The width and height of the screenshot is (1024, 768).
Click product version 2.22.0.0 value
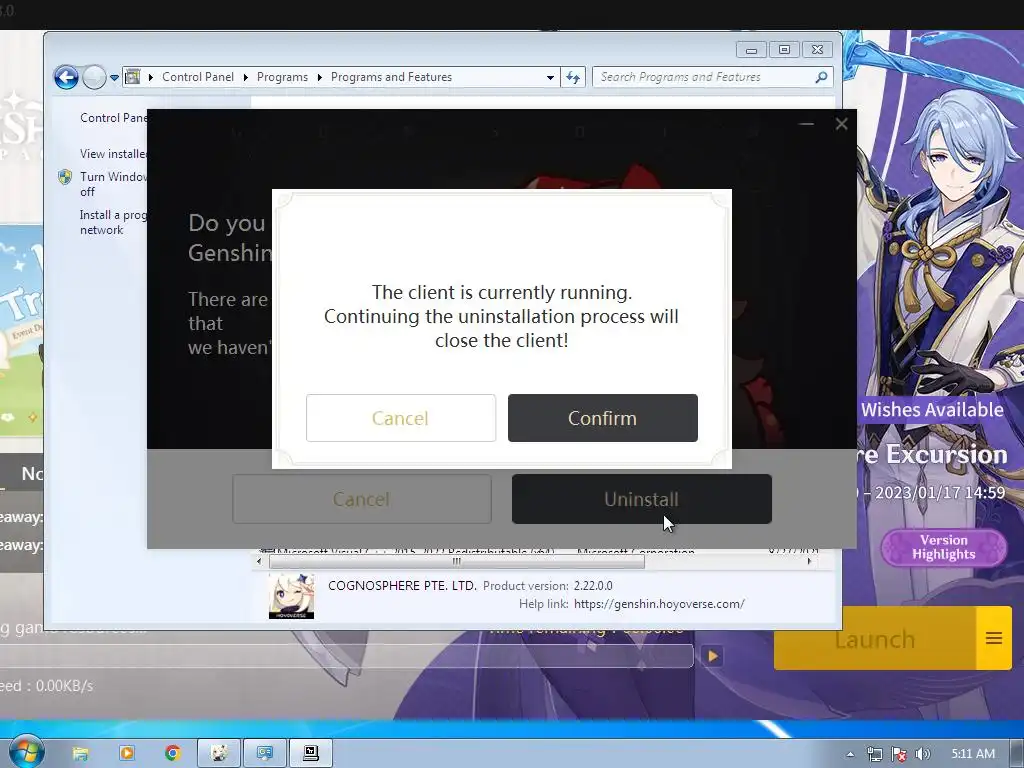pyautogui.click(x=593, y=586)
